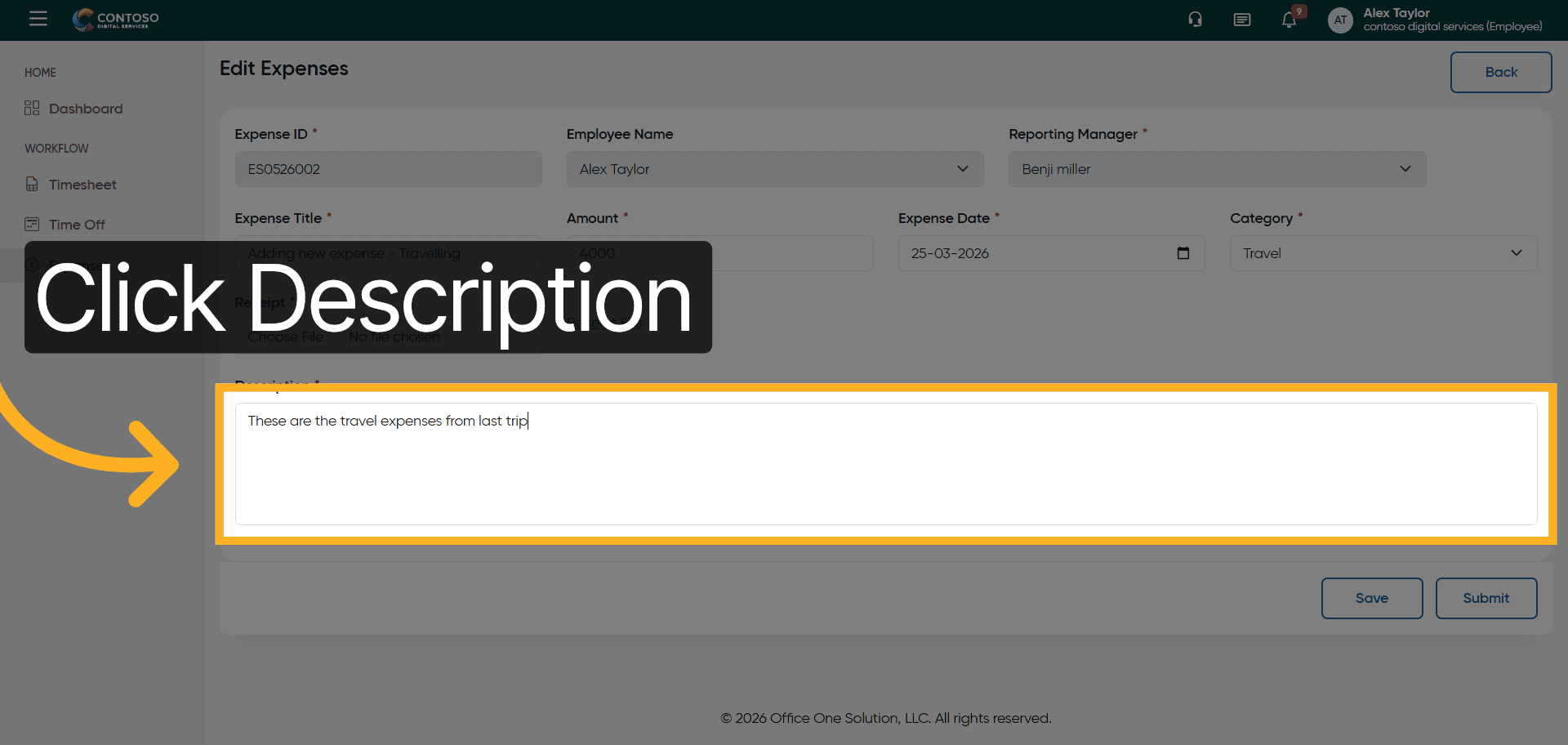Open the headset support icon
The width and height of the screenshot is (1568, 745).
point(1195,20)
